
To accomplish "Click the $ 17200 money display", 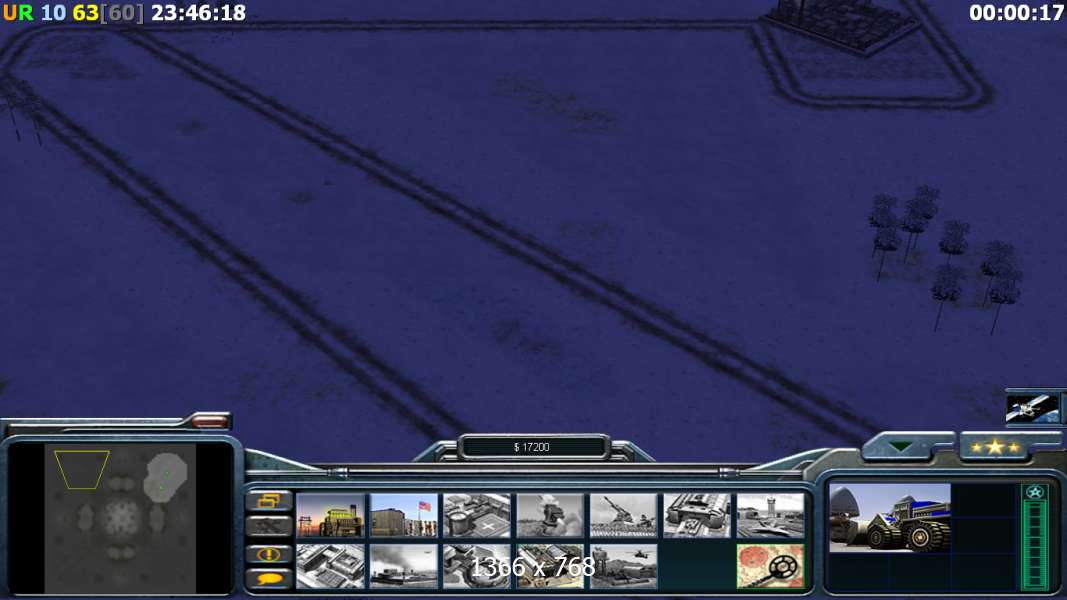I will [x=532, y=447].
